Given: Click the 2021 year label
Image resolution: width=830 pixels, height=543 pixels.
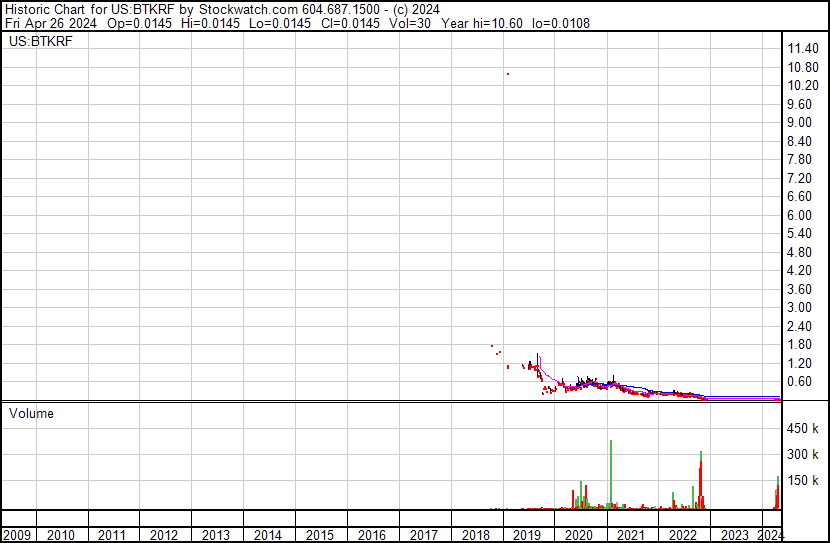Looking at the screenshot, I should tap(631, 535).
